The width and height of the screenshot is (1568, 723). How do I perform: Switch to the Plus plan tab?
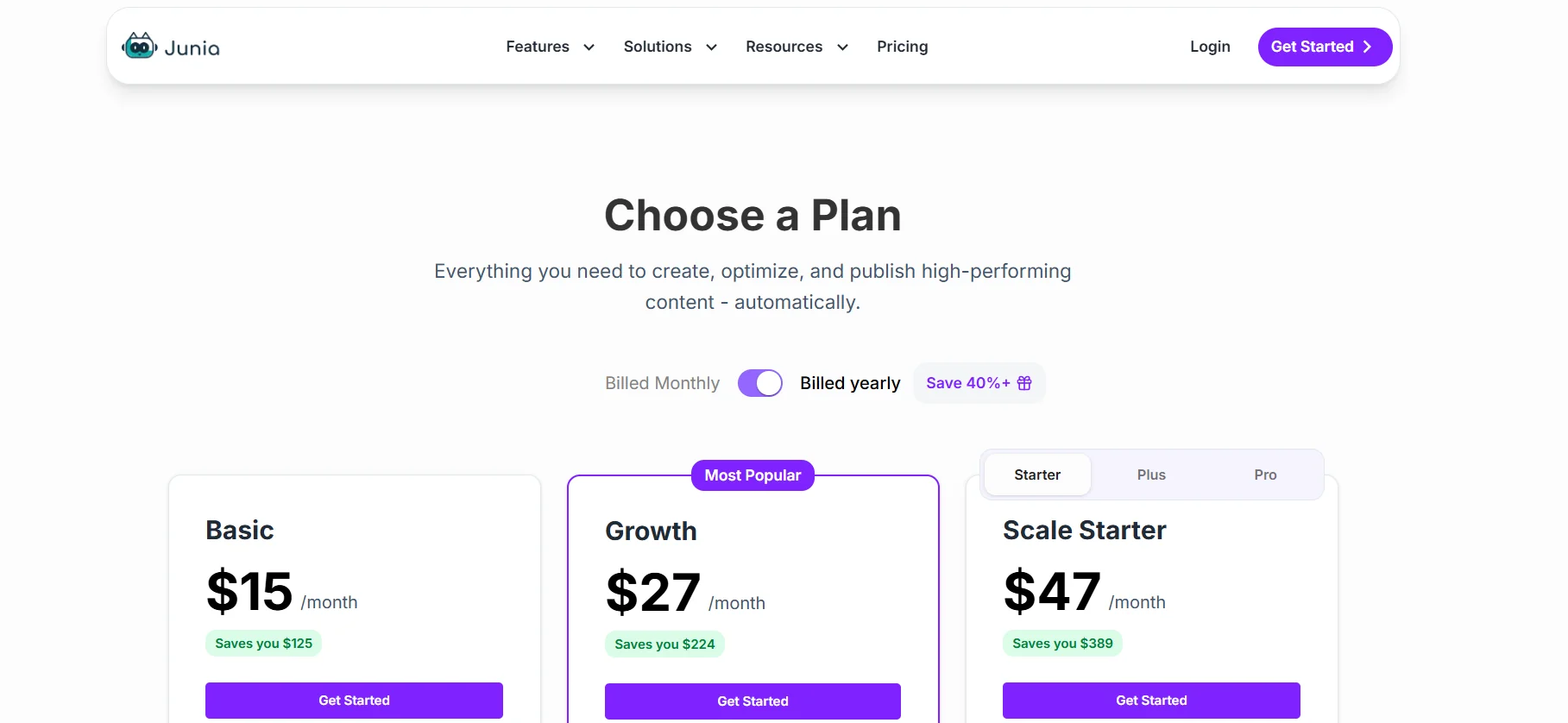tap(1151, 475)
